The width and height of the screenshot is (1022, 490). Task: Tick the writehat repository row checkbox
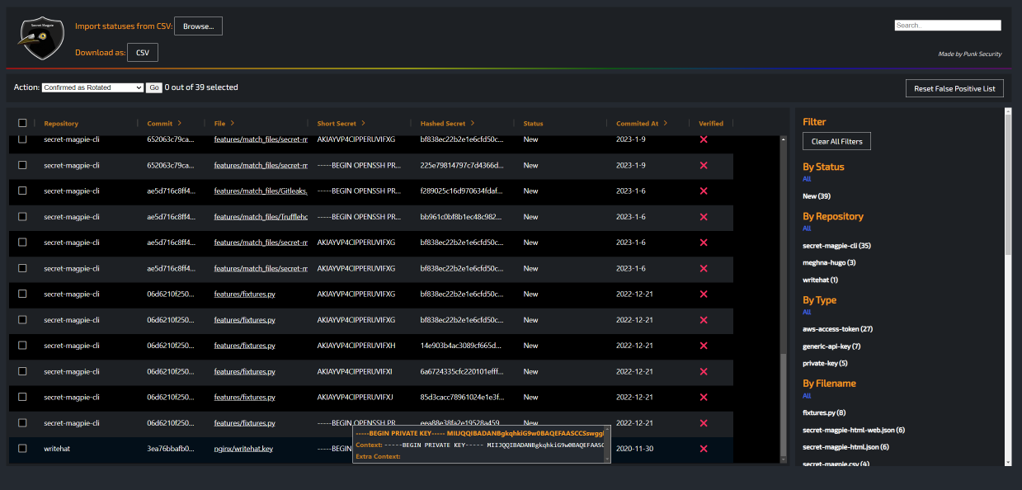22,448
